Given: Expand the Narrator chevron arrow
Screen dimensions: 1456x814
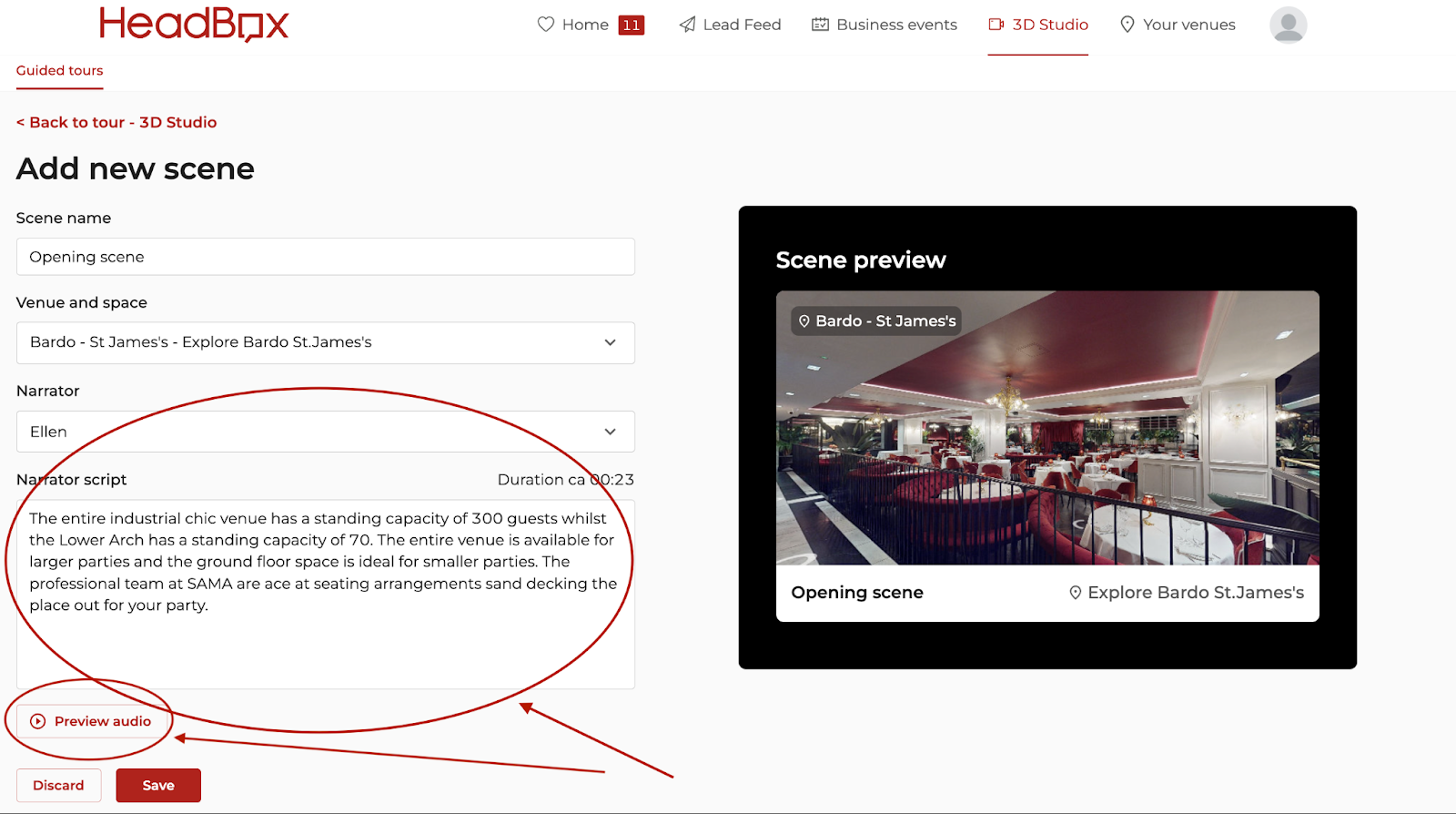Looking at the screenshot, I should pyautogui.click(x=610, y=432).
